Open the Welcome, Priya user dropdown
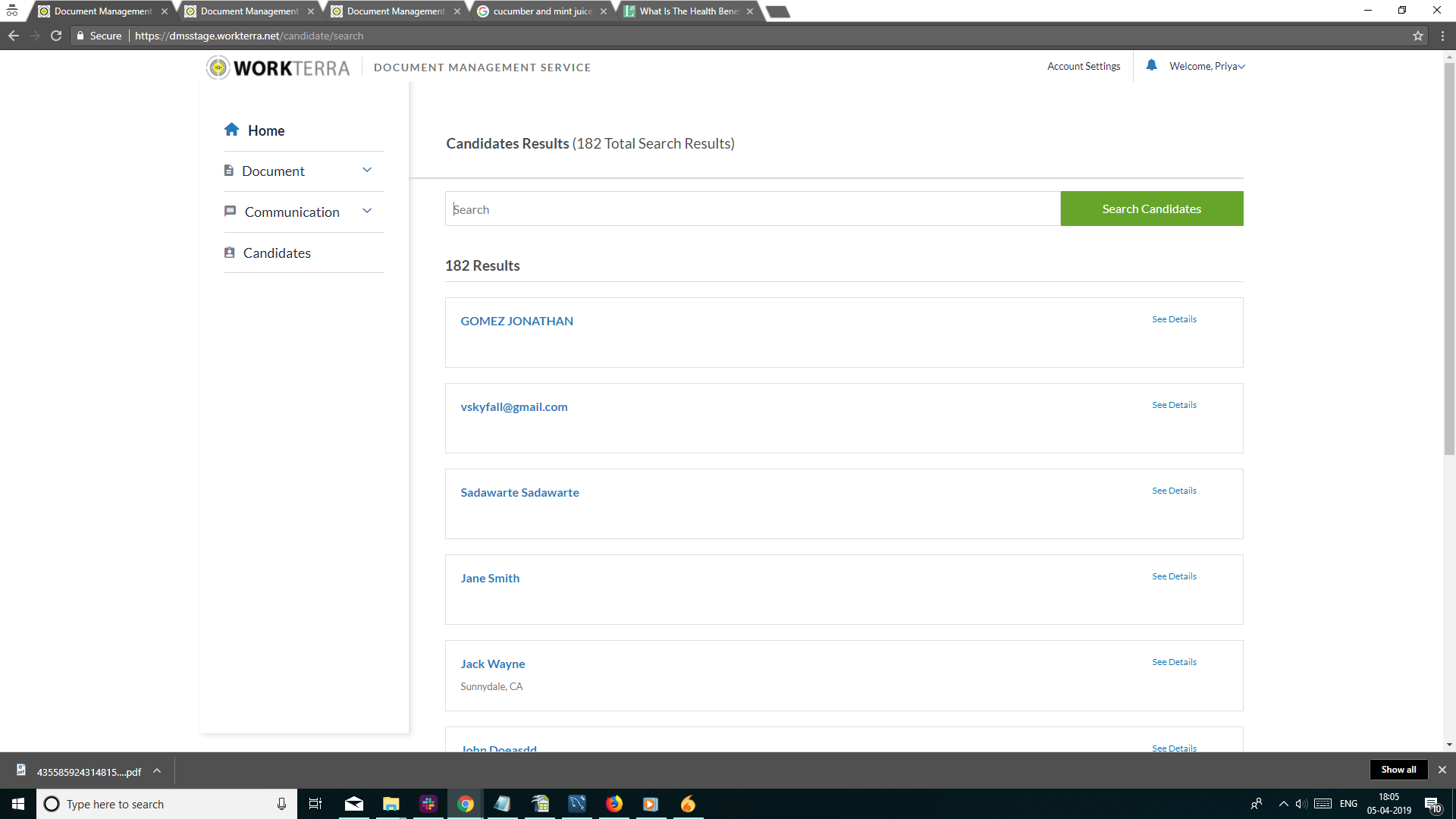This screenshot has width=1456, height=819. point(1207,66)
